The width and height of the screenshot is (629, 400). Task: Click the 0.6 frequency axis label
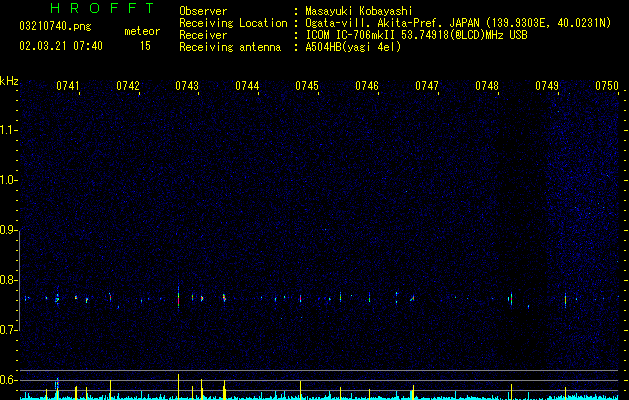8,380
